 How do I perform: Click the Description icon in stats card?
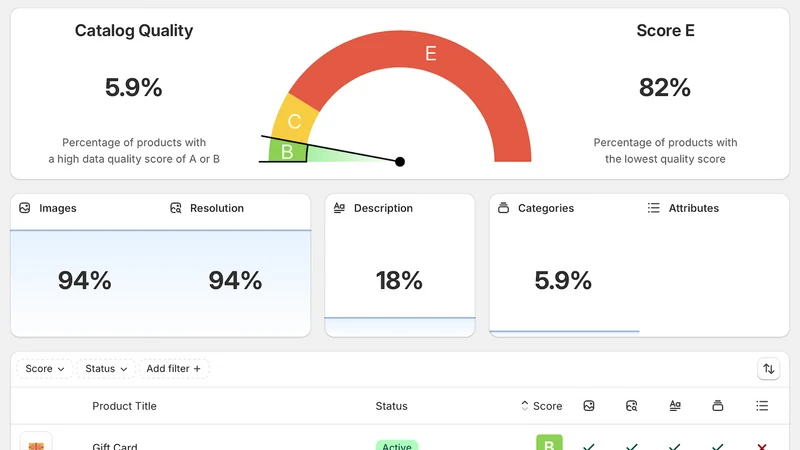[x=339, y=208]
